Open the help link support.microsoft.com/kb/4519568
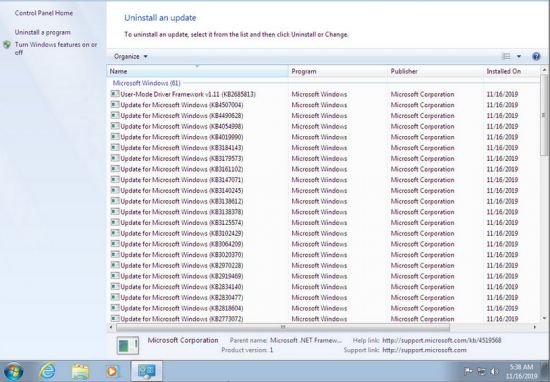 click(x=442, y=340)
